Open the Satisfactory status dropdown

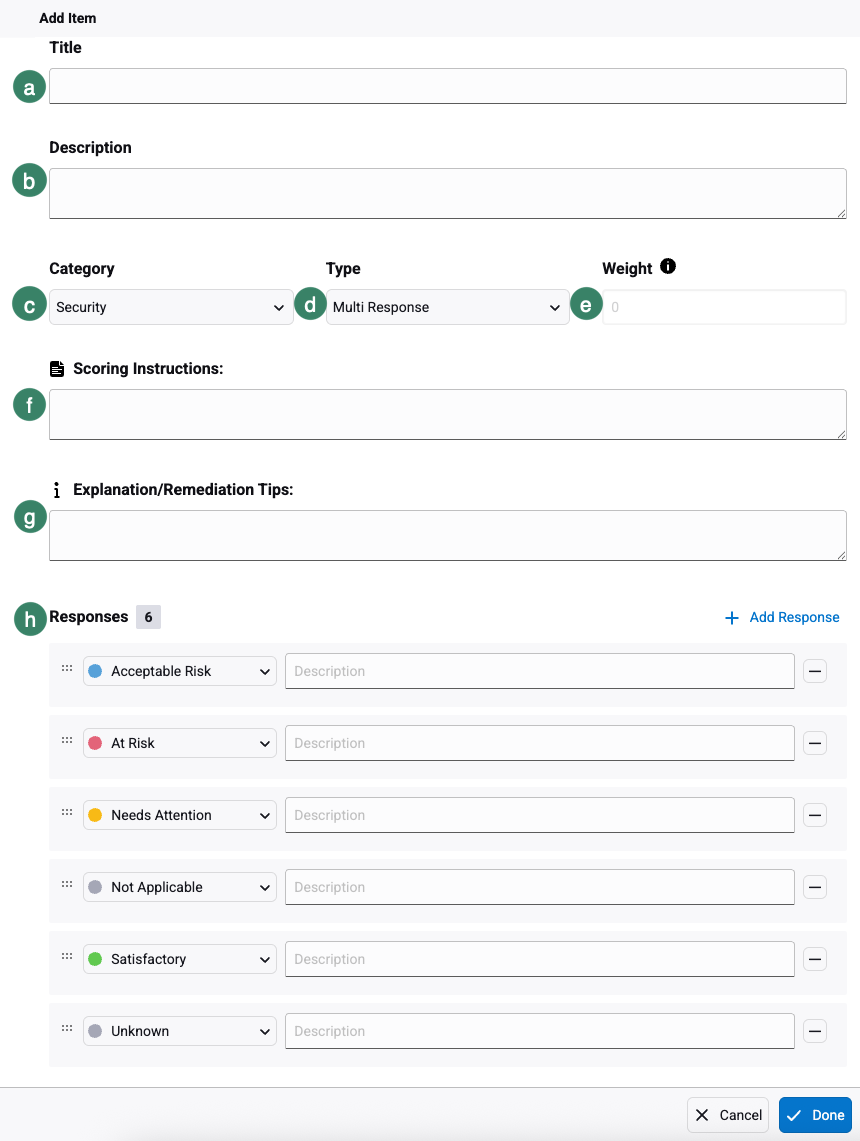tap(179, 959)
